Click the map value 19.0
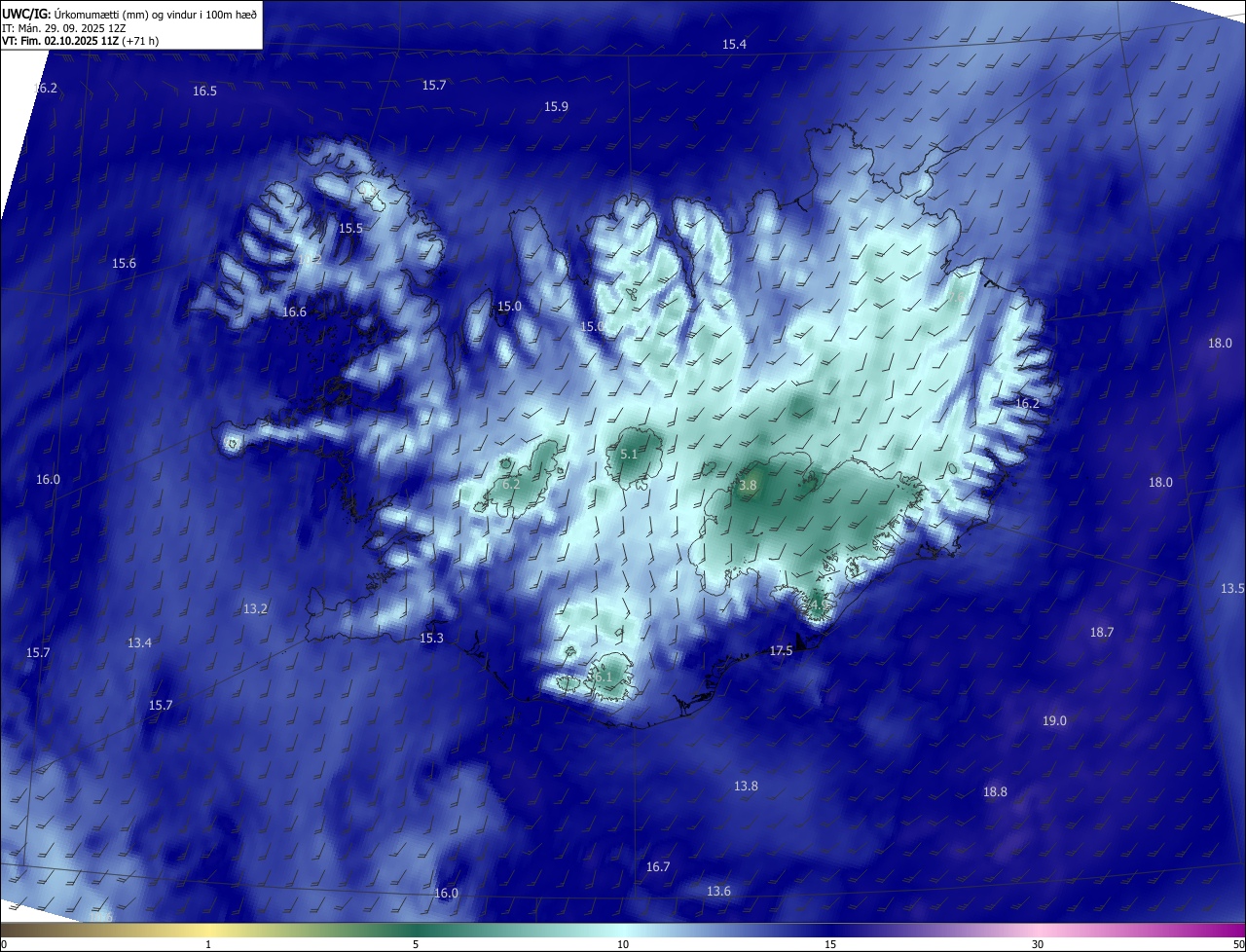The height and width of the screenshot is (952, 1246). 1054,721
